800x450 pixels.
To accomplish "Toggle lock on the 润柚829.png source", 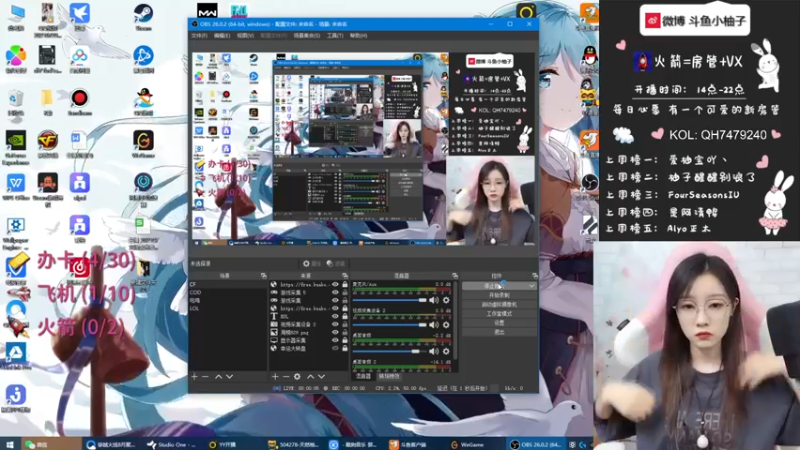I will [345, 332].
